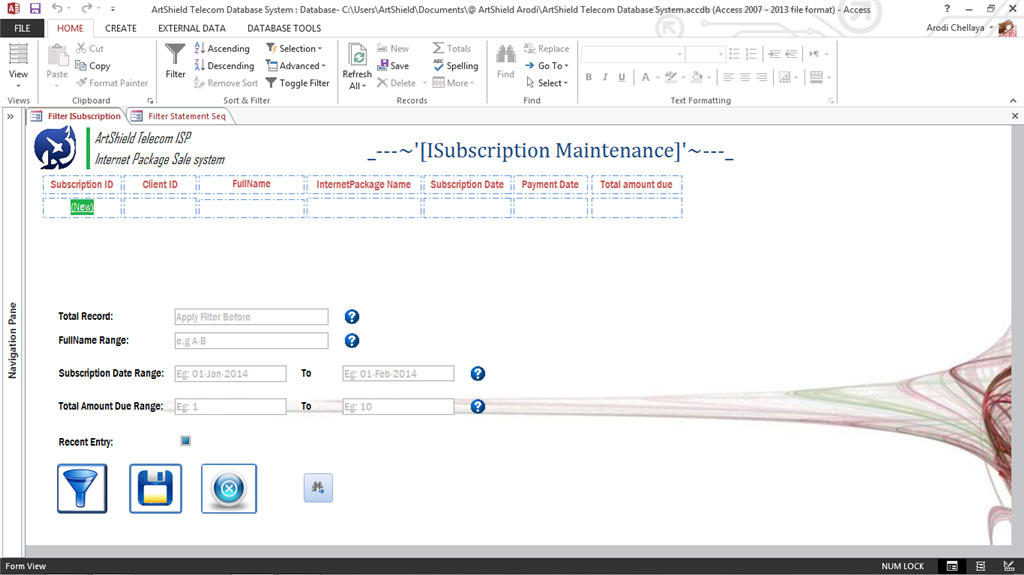Click Form View icon in status bar
Viewport: 1024px width, 575px height.
point(952,566)
